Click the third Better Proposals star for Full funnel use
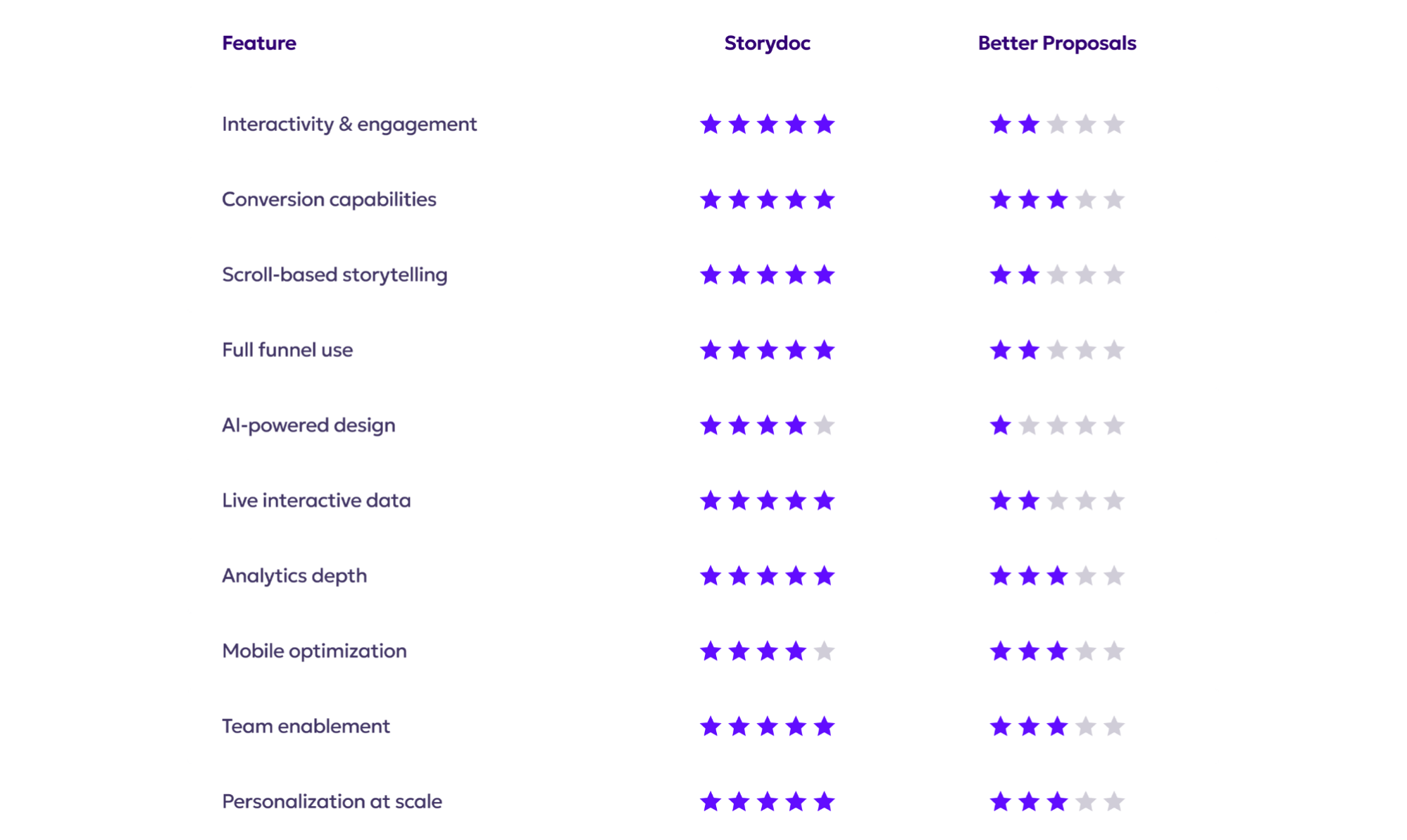The height and width of the screenshot is (840, 1407). point(1057,350)
